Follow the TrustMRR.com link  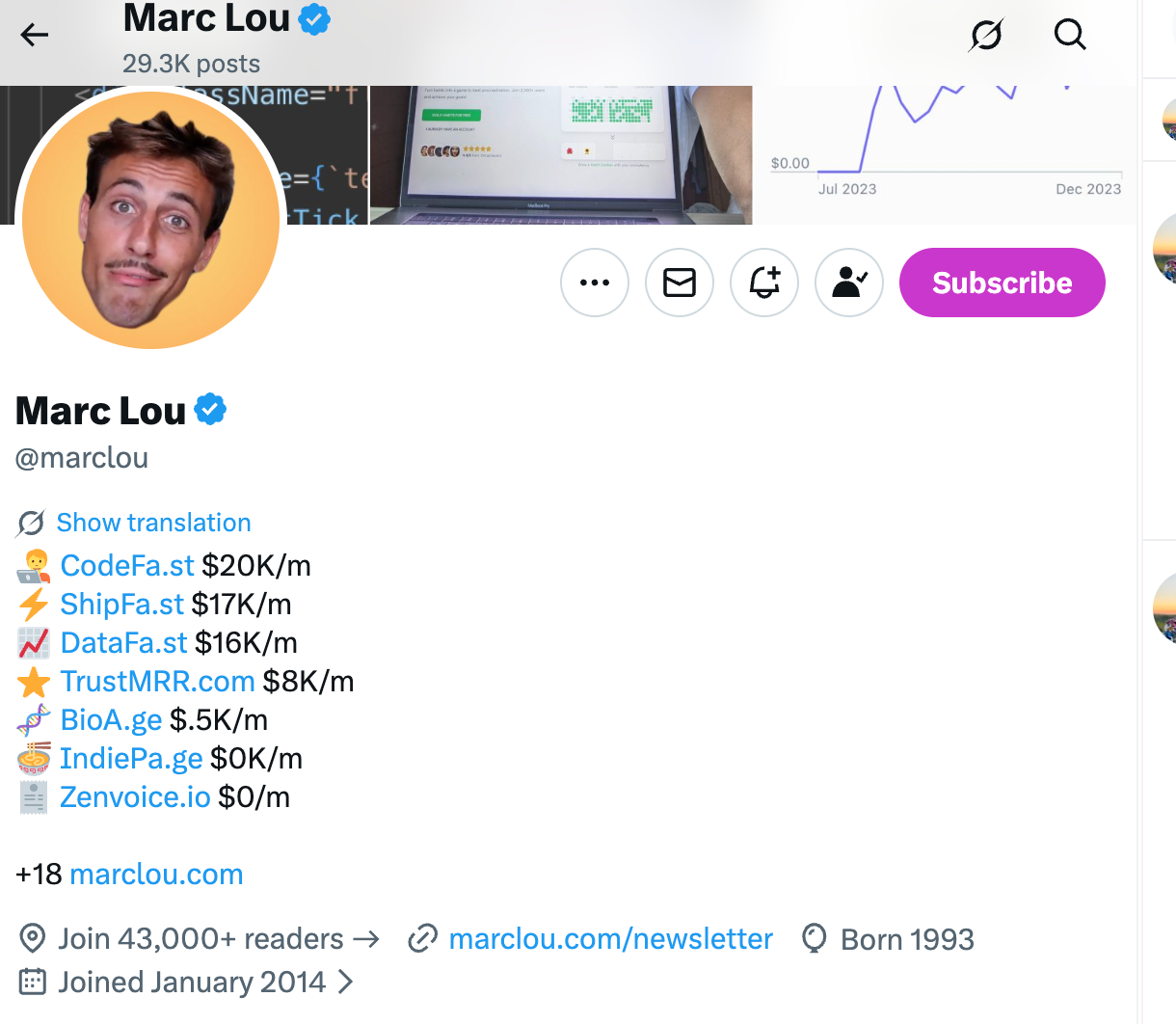pos(157,682)
